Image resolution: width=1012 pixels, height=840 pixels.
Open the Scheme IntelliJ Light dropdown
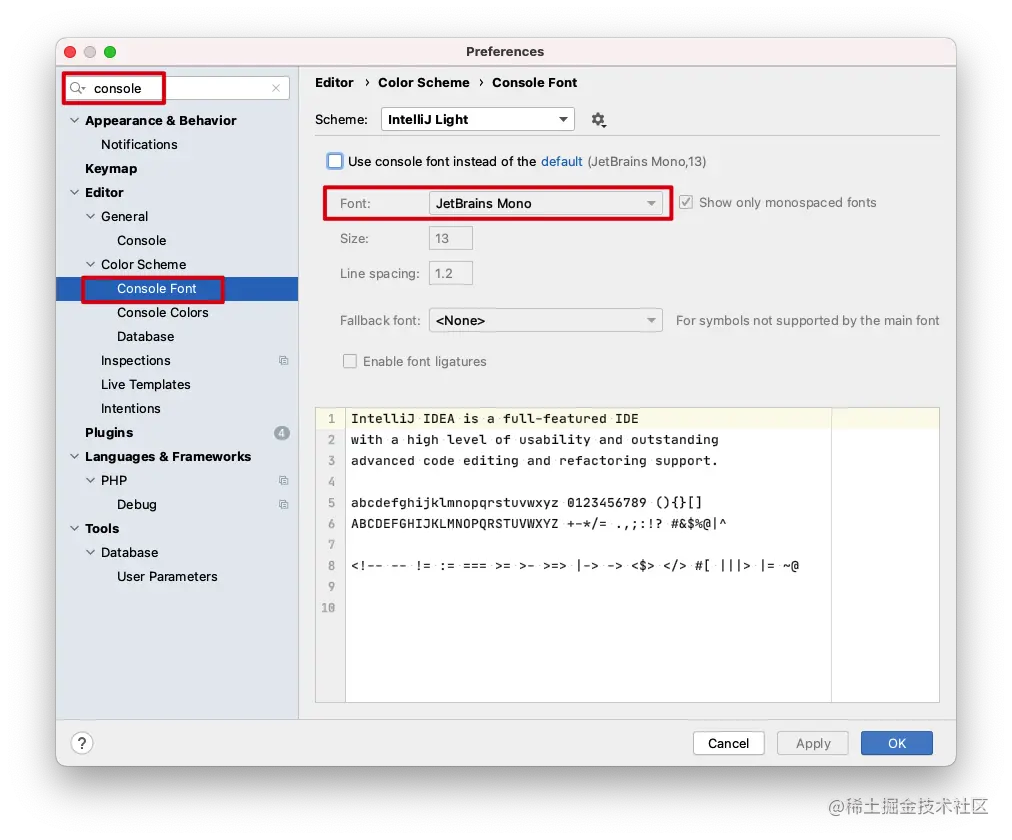tap(478, 119)
